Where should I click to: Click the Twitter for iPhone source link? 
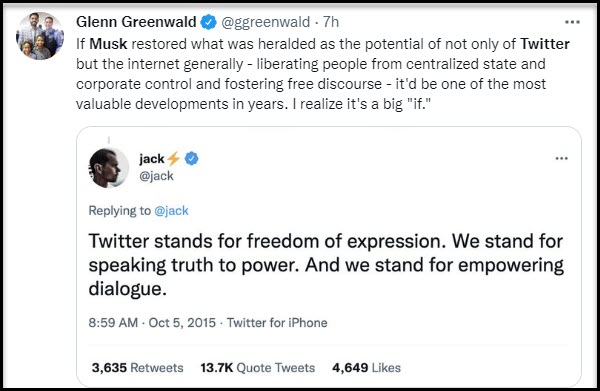click(x=277, y=323)
